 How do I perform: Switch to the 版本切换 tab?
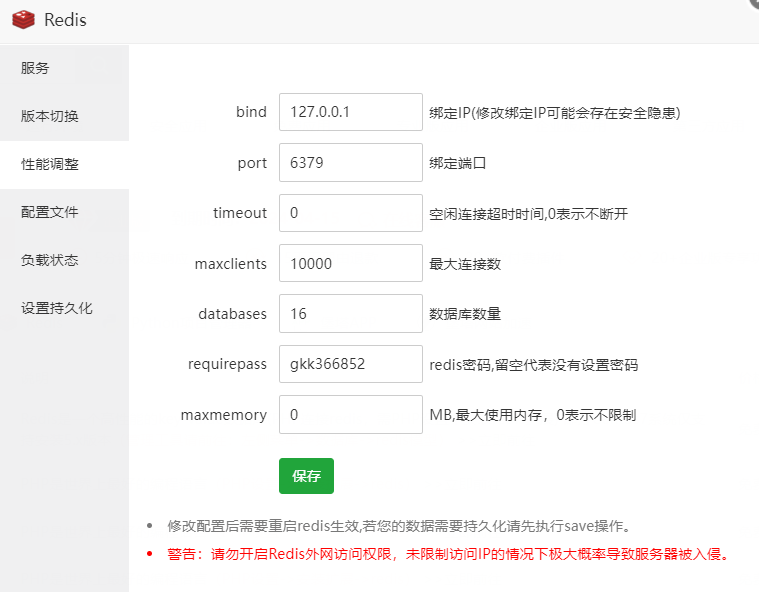(x=64, y=116)
